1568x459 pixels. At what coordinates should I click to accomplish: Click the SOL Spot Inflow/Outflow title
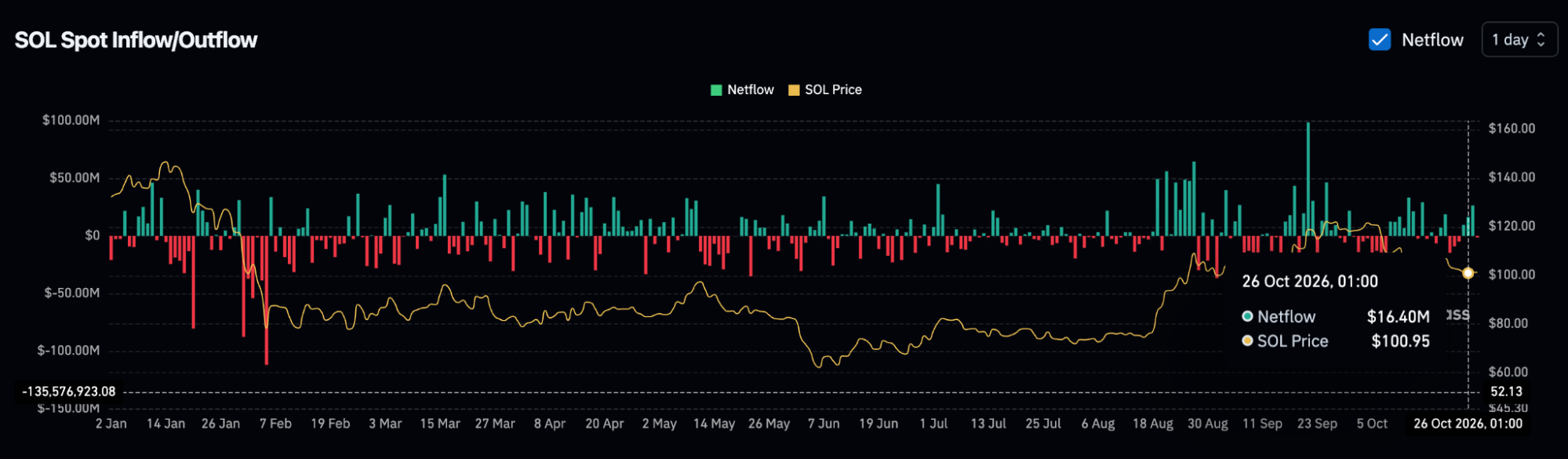coord(136,40)
